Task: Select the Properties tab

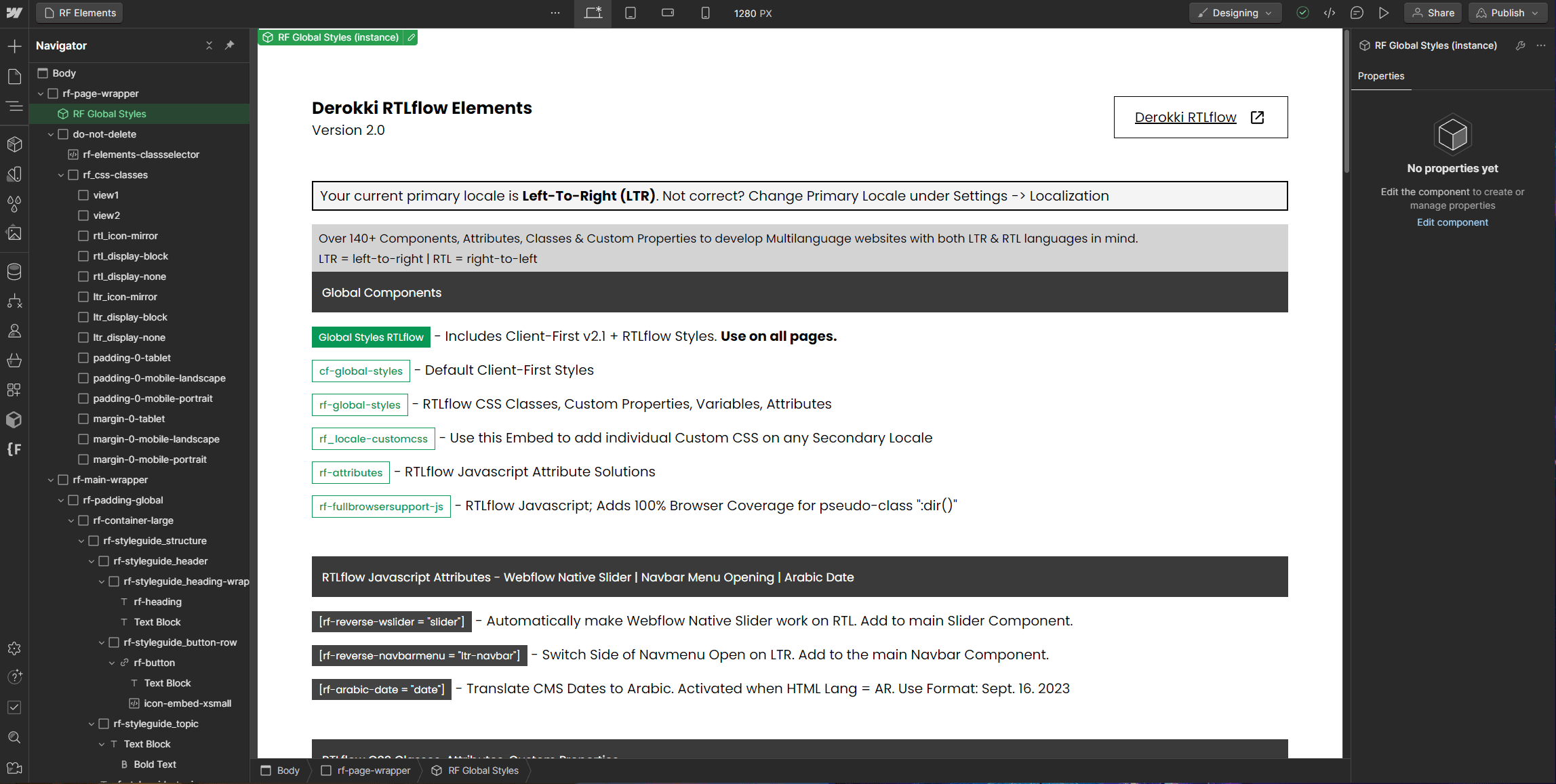Action: click(x=1381, y=76)
